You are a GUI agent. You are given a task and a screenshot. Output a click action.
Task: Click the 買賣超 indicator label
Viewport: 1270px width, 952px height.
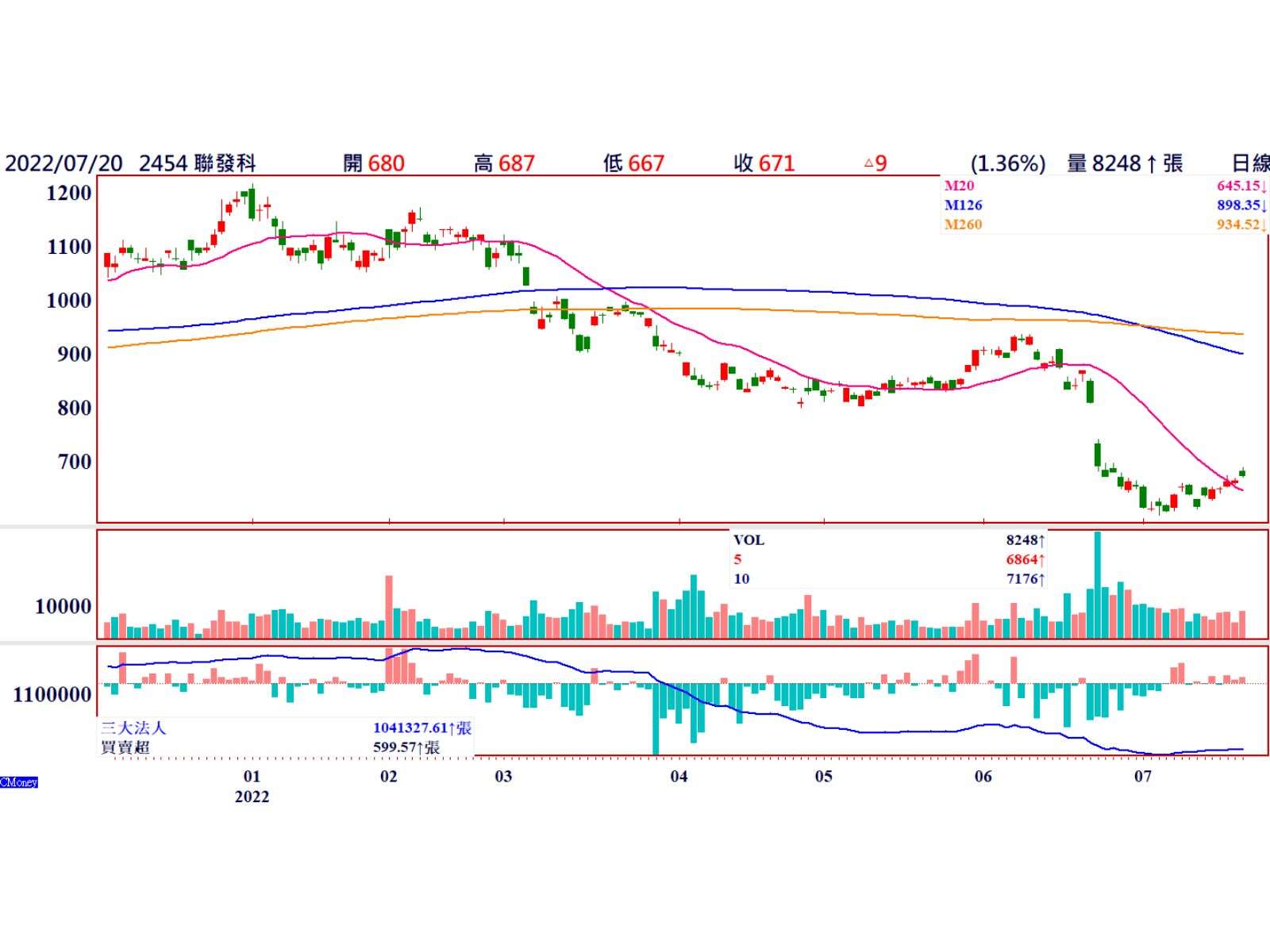coord(125,747)
